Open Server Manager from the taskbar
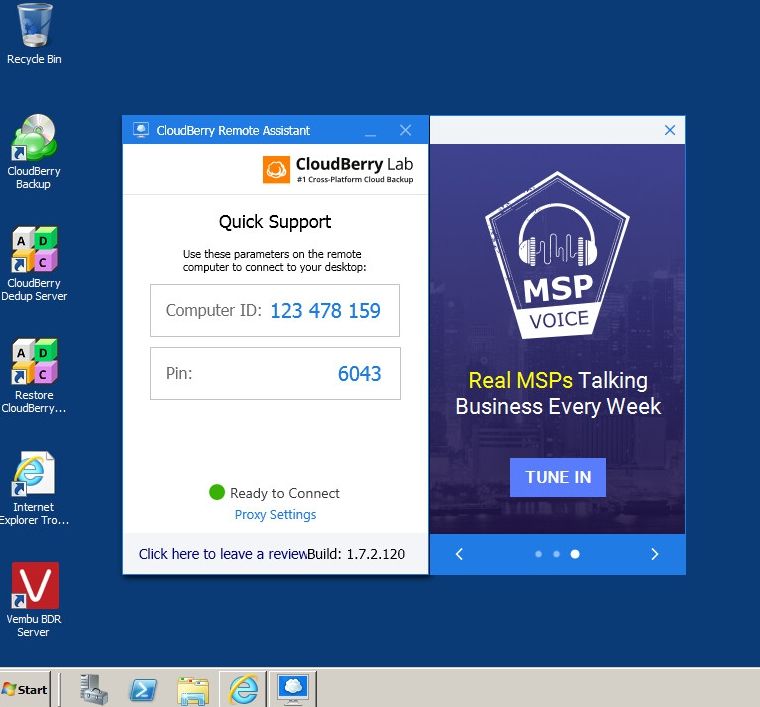The height and width of the screenshot is (707, 760). click(x=94, y=689)
